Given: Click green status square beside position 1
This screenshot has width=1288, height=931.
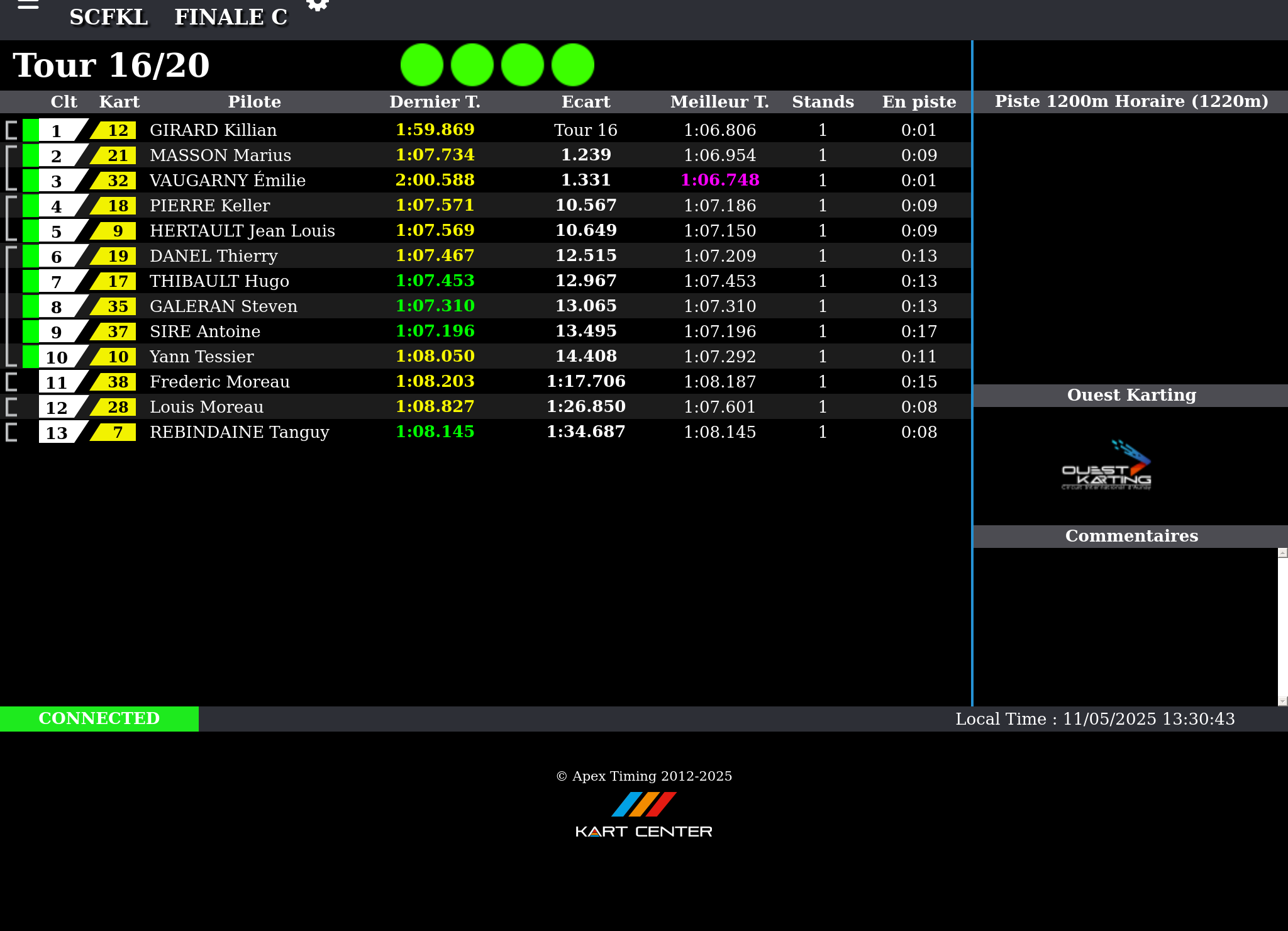Looking at the screenshot, I should tap(30, 130).
